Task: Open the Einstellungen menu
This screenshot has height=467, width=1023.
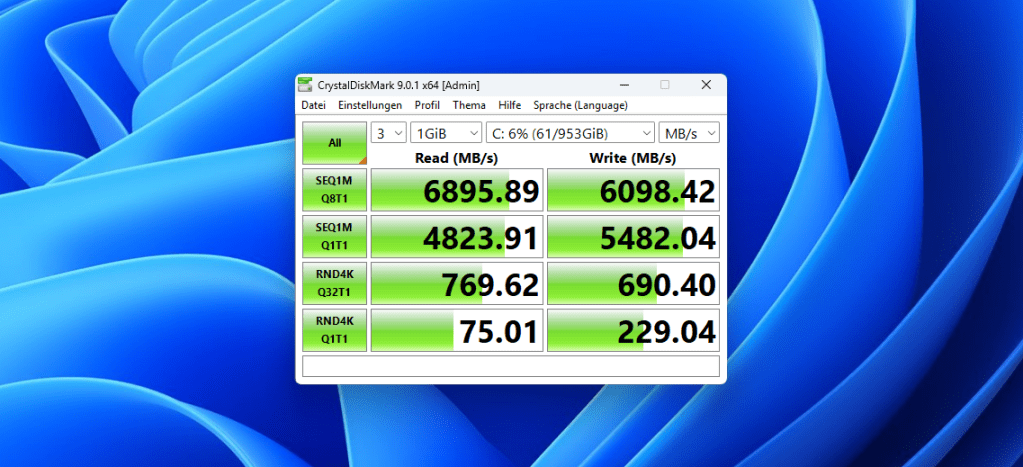Action: click(x=370, y=105)
